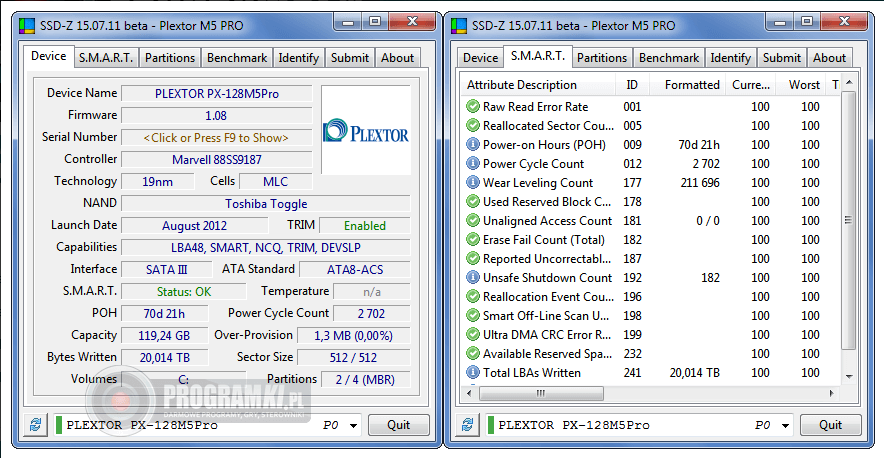Click the Available Reserved Space status icon

[472, 354]
